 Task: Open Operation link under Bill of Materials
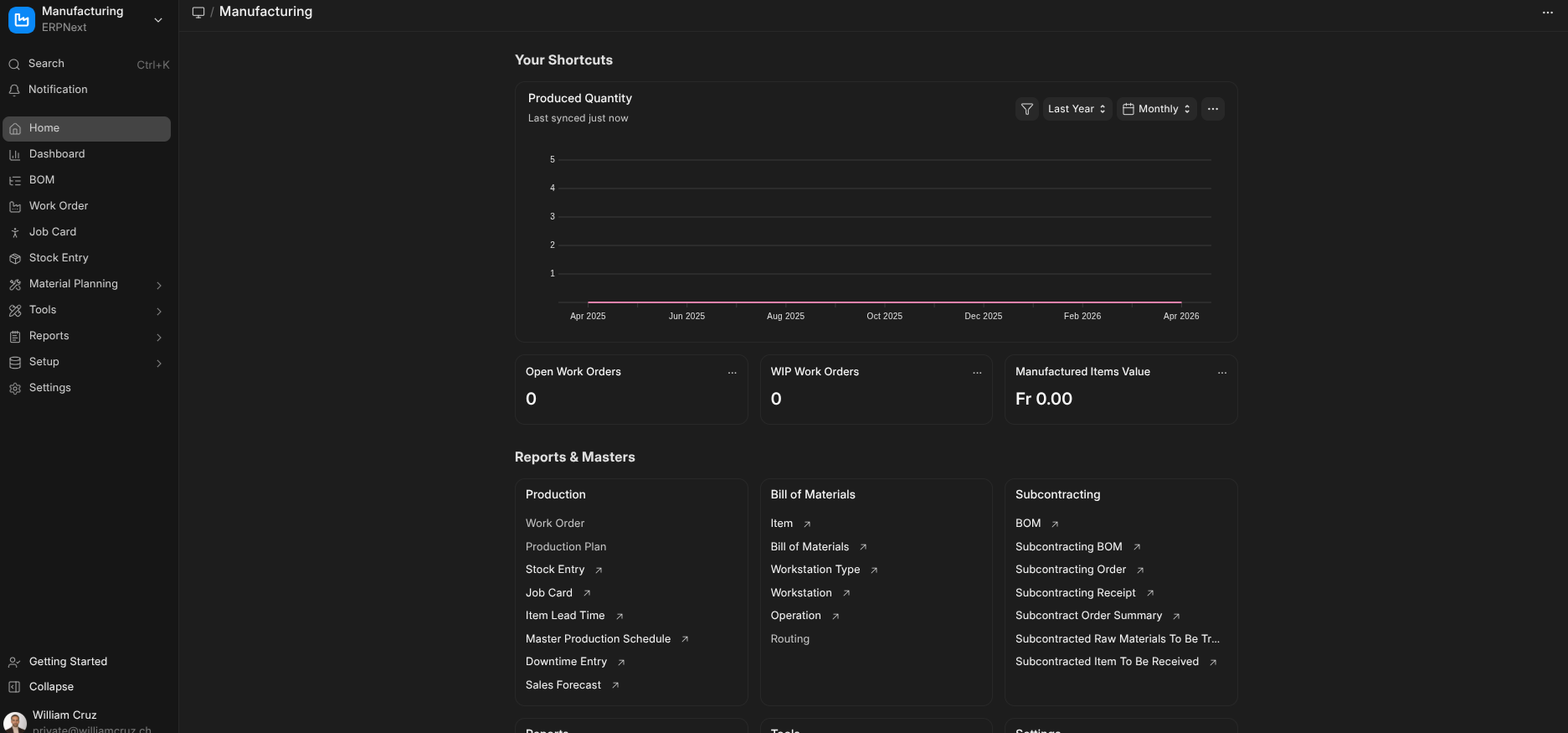point(796,616)
